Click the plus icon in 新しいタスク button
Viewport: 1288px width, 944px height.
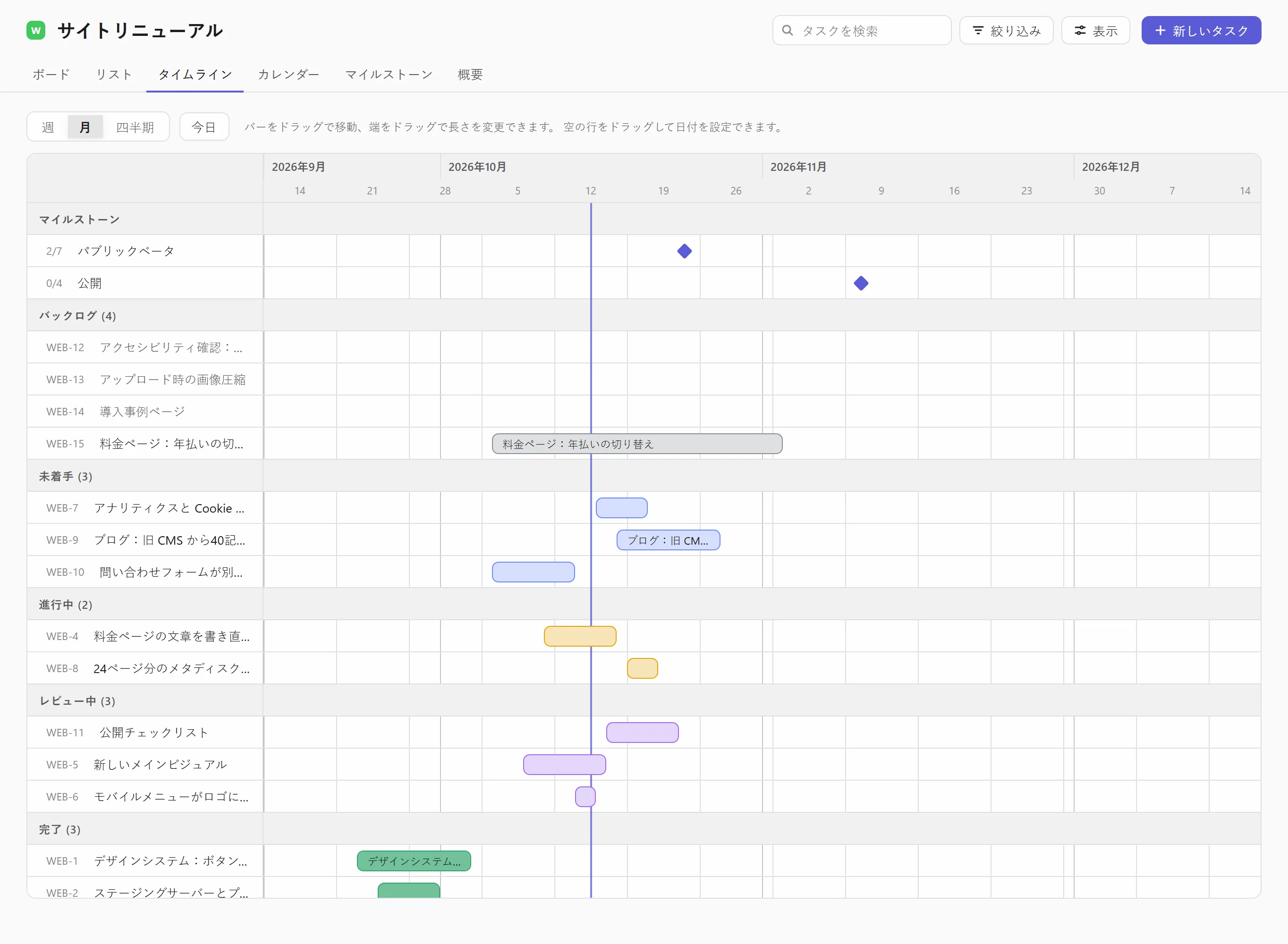click(1160, 30)
